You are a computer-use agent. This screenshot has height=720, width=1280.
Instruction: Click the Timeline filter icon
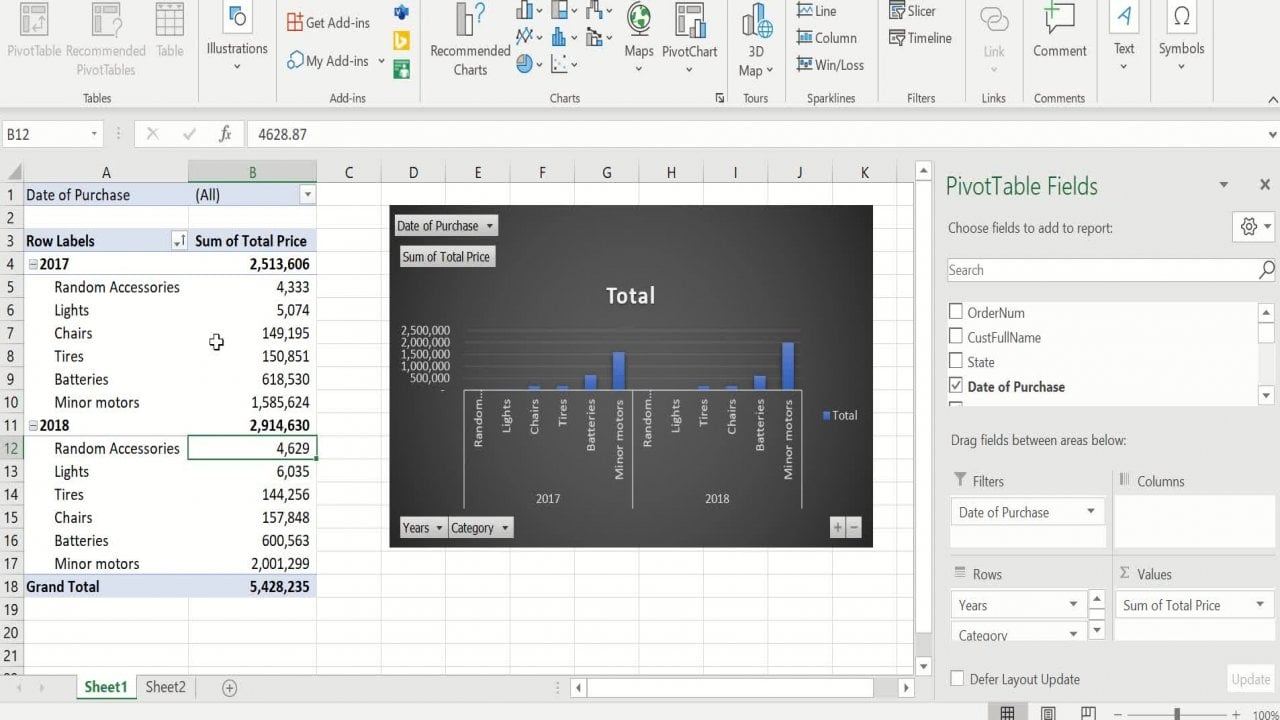pos(920,38)
